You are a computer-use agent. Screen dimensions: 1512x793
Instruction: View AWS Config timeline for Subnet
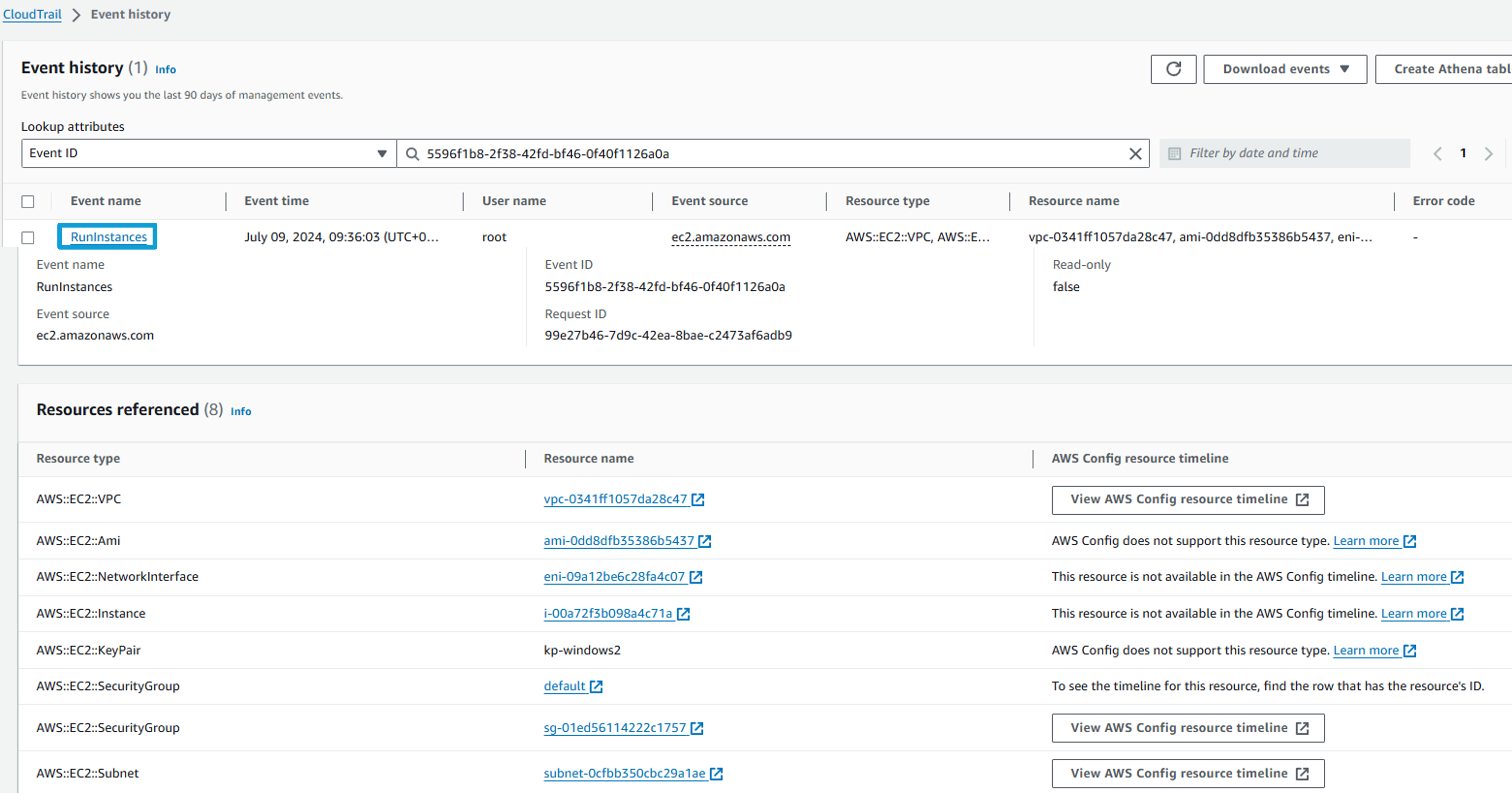click(1188, 774)
